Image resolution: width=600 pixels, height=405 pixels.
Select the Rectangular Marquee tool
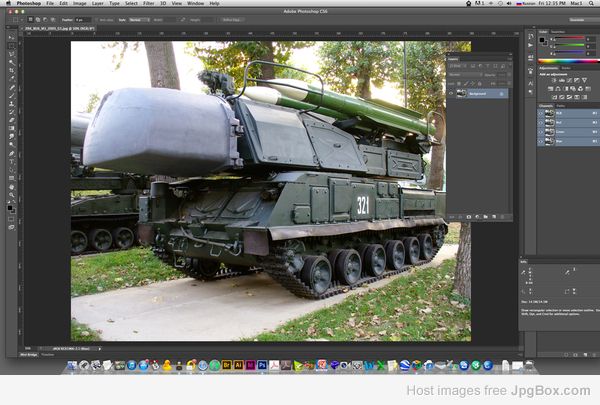coord(12,46)
